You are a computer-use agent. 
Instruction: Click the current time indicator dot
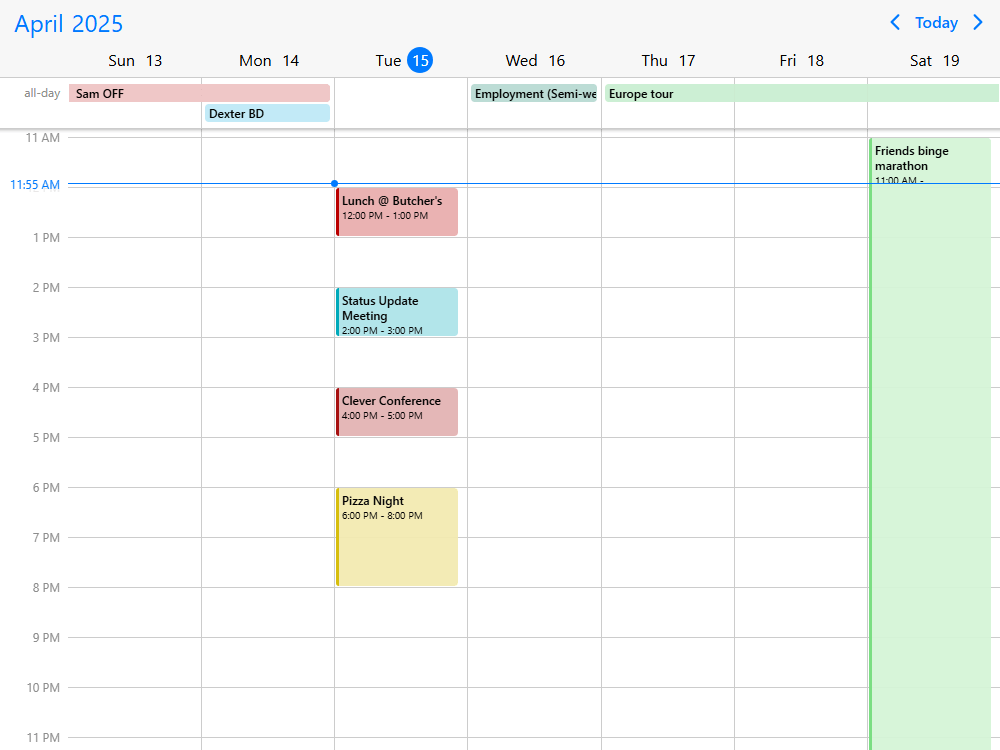coord(334,184)
